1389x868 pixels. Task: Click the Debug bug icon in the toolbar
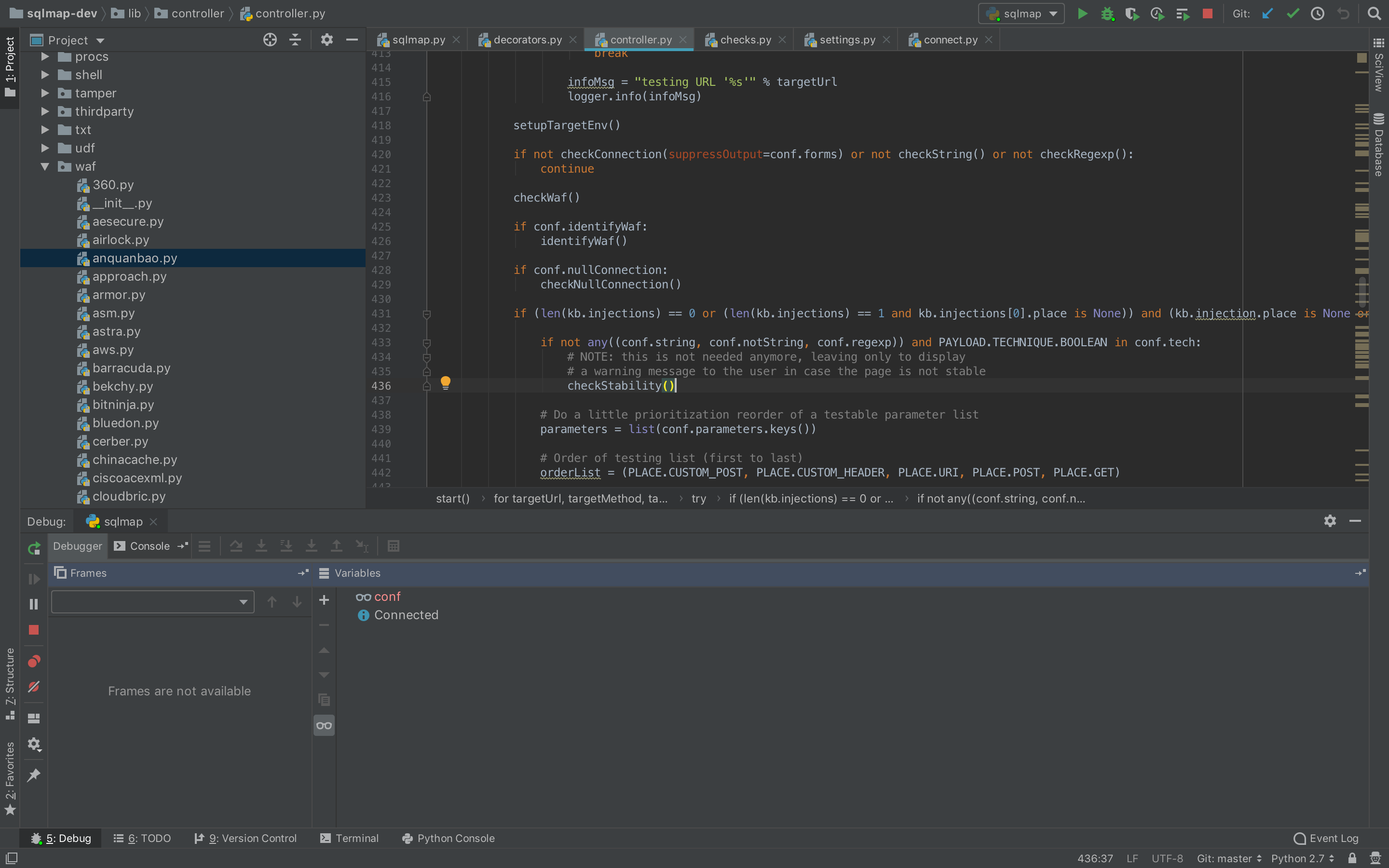[1107, 14]
